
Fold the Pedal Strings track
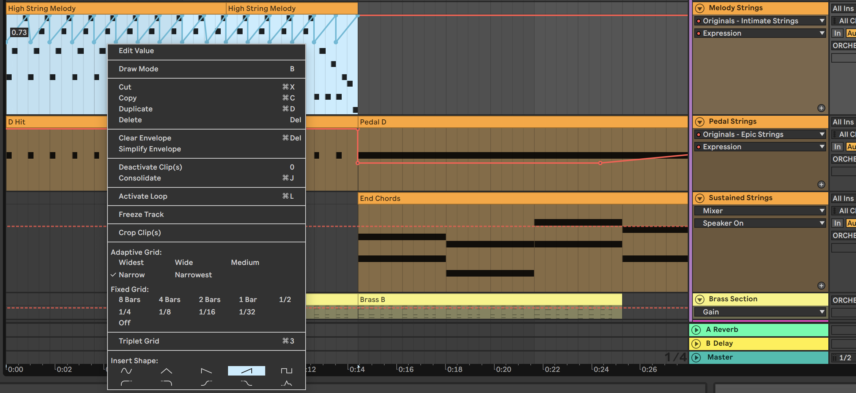(699, 122)
